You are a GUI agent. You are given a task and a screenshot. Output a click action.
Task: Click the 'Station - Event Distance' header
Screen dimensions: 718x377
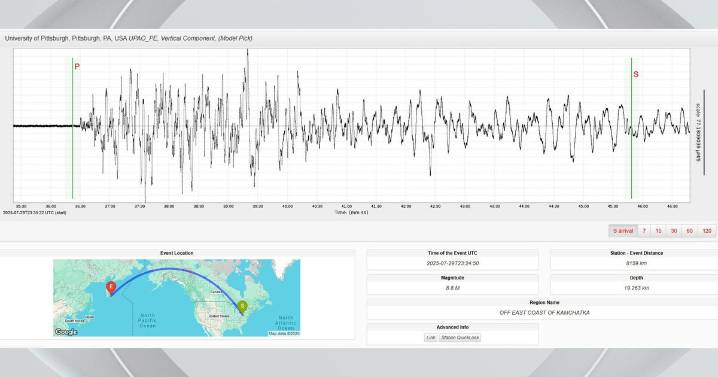636,253
